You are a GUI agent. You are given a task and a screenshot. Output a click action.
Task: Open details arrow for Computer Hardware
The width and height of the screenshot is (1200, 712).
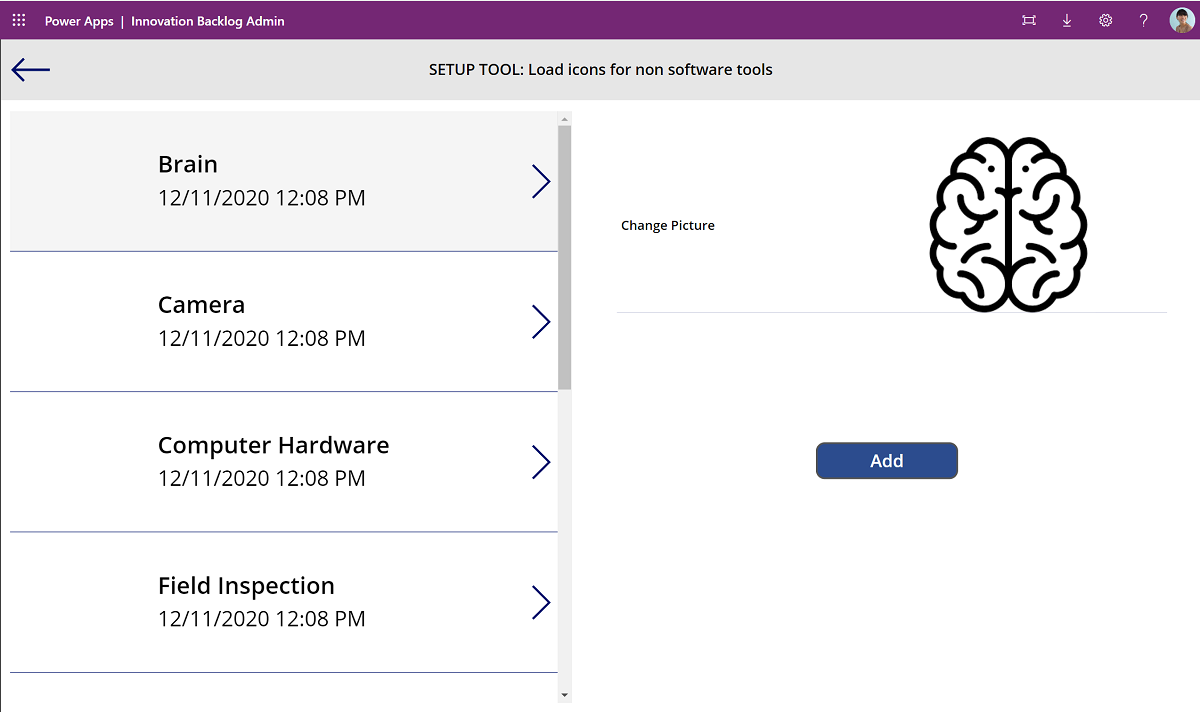[541, 462]
